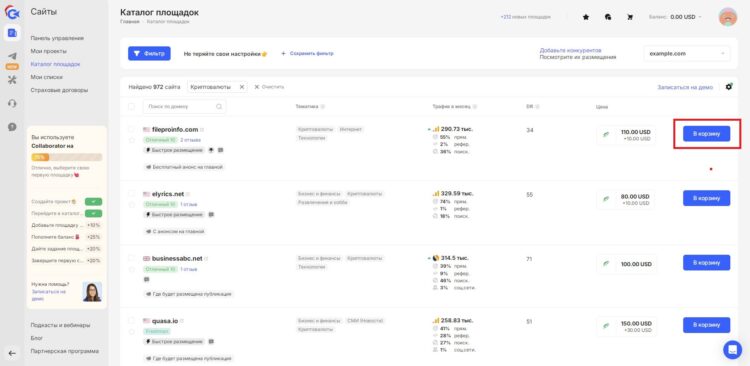
Task: Open the user avatar profile
Action: pos(728,17)
